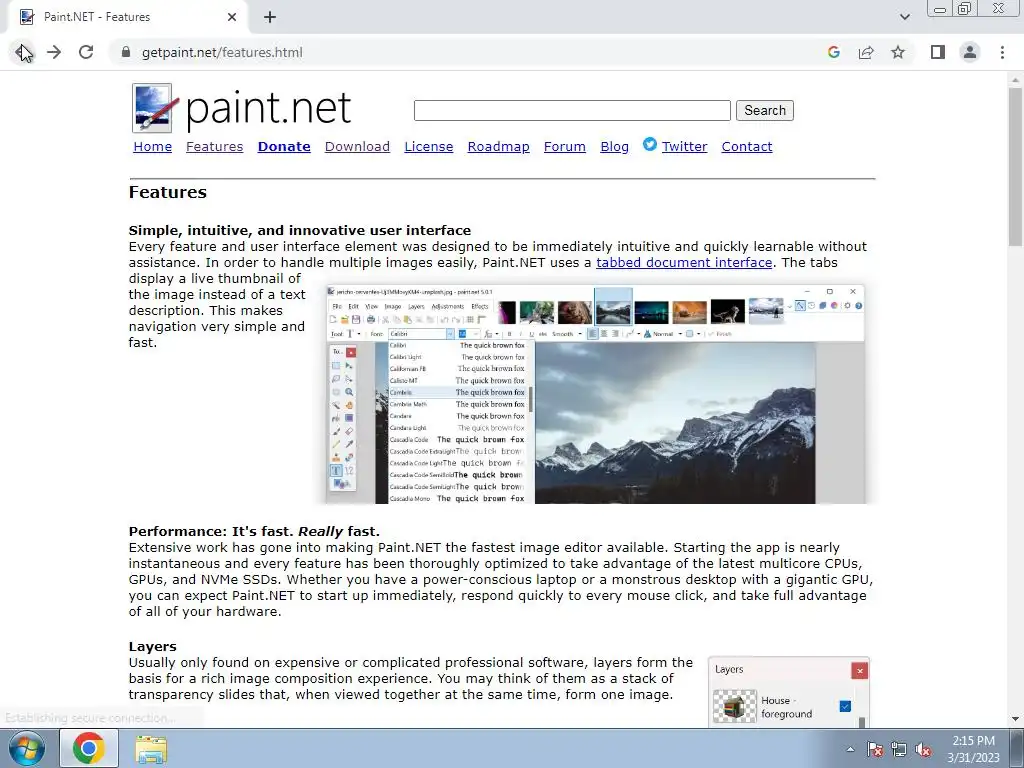The height and width of the screenshot is (768, 1024).
Task: Close the Paint.NET - Features tab
Action: click(232, 17)
